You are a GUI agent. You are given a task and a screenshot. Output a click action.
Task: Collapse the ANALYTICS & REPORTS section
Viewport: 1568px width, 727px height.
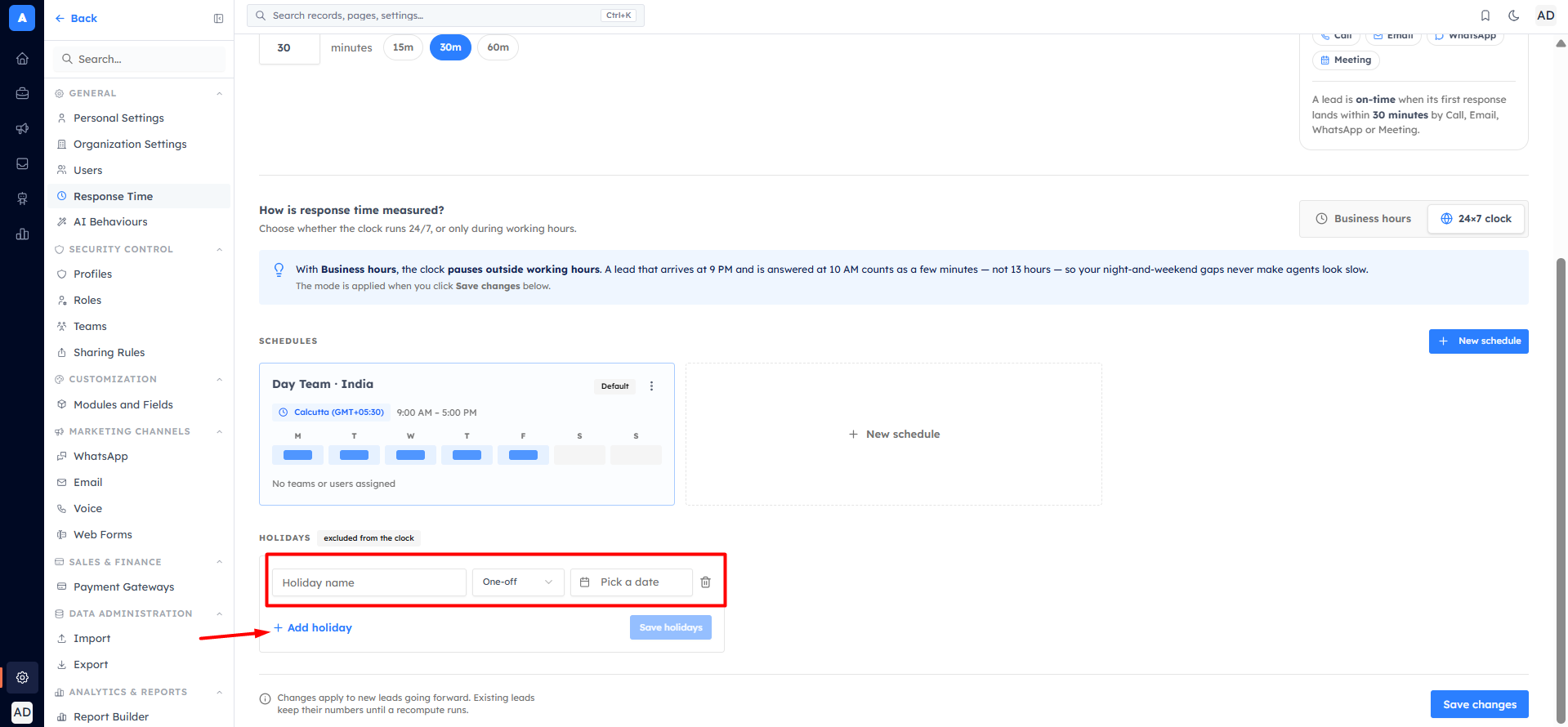[219, 692]
